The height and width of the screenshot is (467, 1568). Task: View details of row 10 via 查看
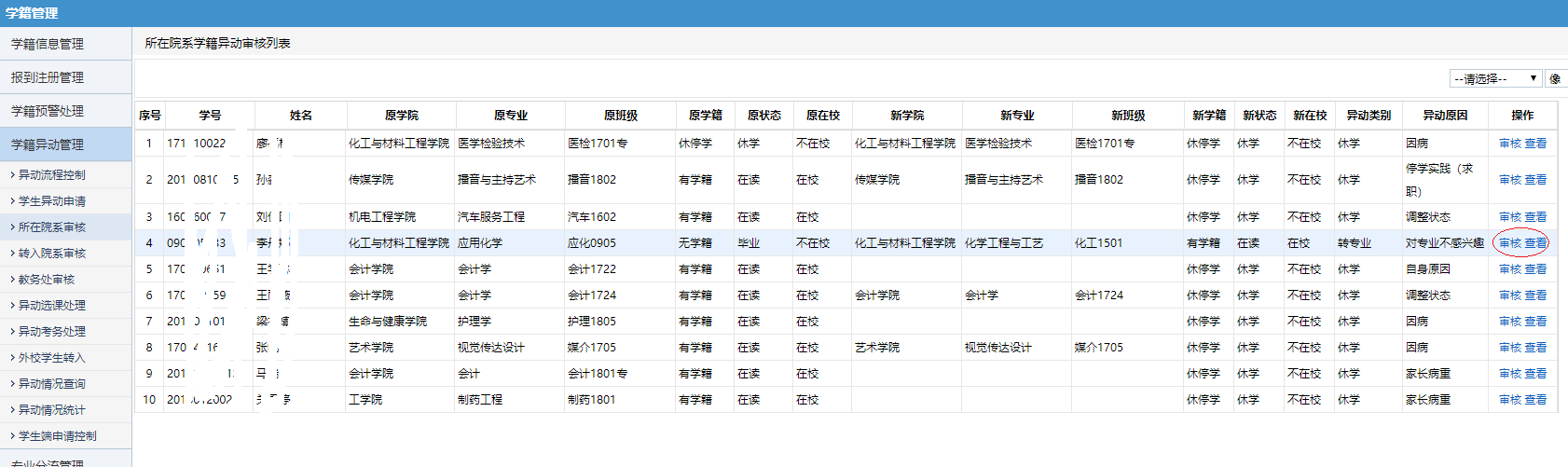click(x=1535, y=400)
